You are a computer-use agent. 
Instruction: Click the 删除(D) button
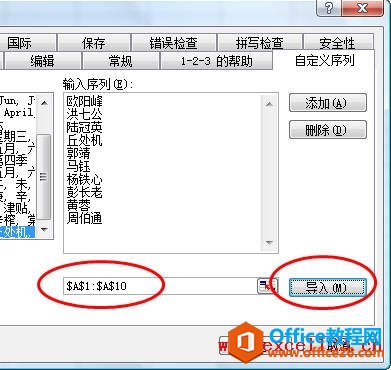tap(328, 130)
